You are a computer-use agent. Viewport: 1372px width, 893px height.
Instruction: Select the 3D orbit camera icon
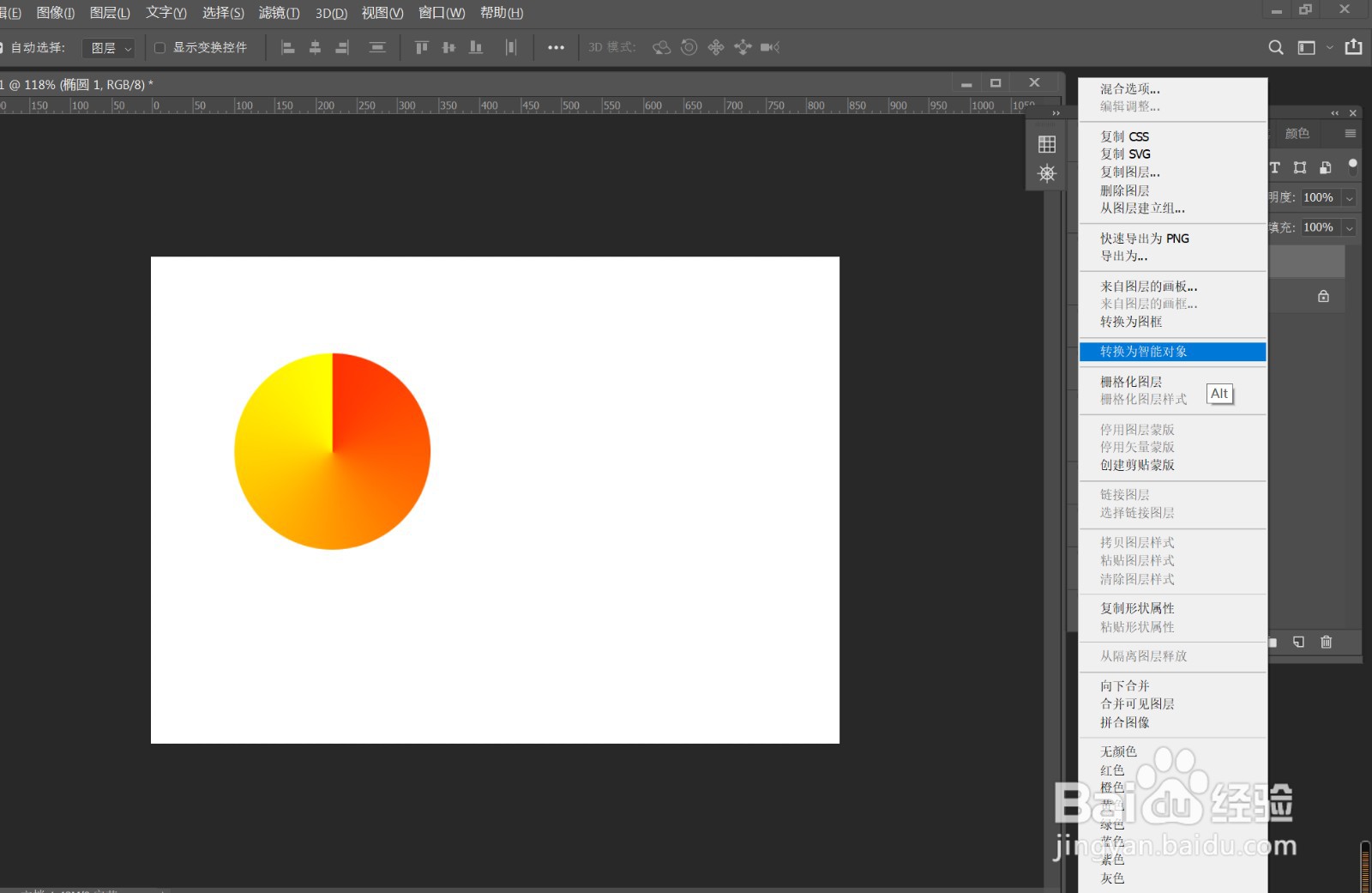(661, 47)
